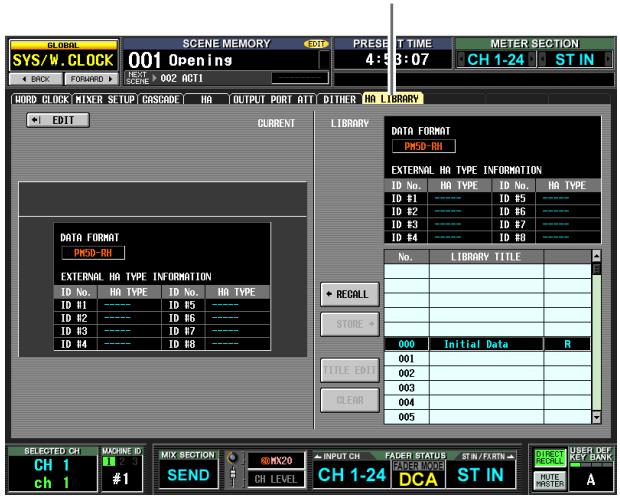Click left arrow beside meter CH 1-24

point(461,60)
